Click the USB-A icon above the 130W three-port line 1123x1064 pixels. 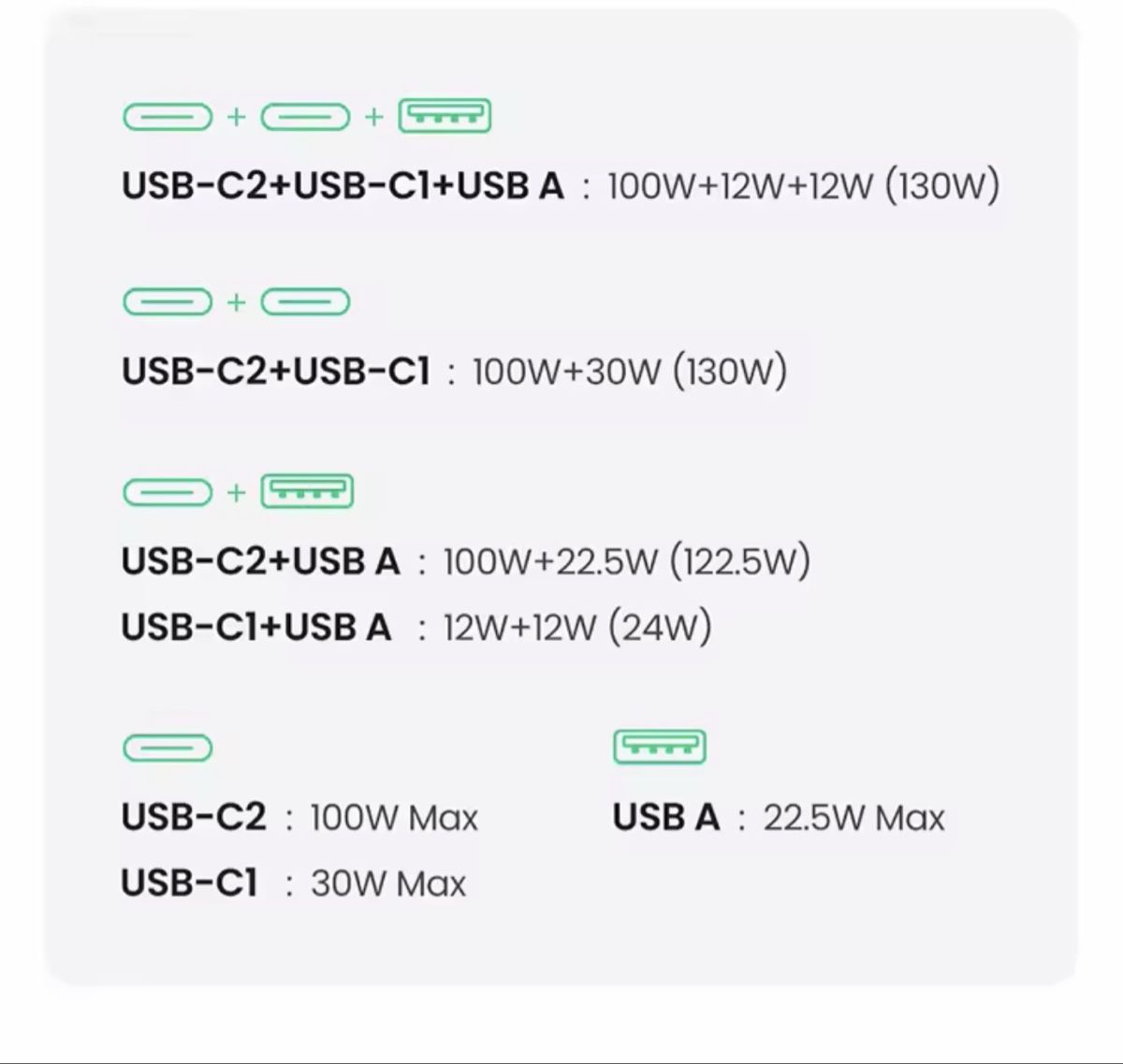(445, 117)
